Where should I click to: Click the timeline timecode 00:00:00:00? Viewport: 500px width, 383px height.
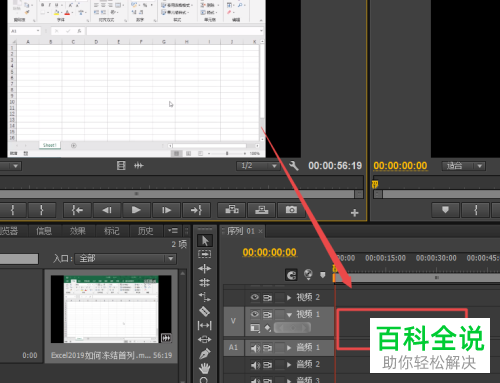[269, 252]
